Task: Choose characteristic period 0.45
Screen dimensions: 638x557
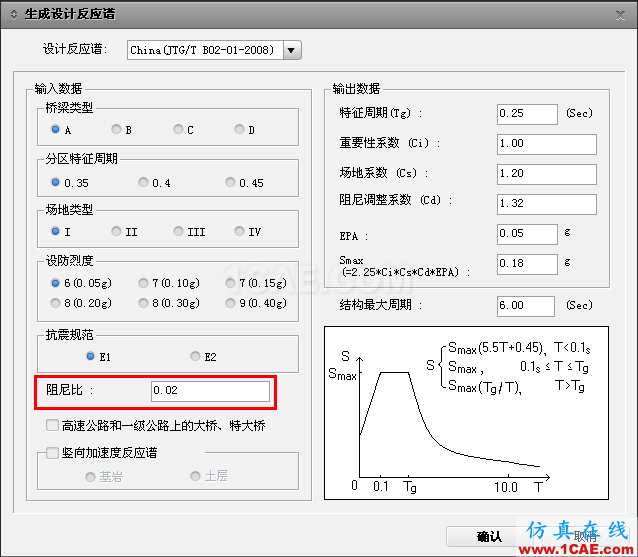Action: pos(230,182)
